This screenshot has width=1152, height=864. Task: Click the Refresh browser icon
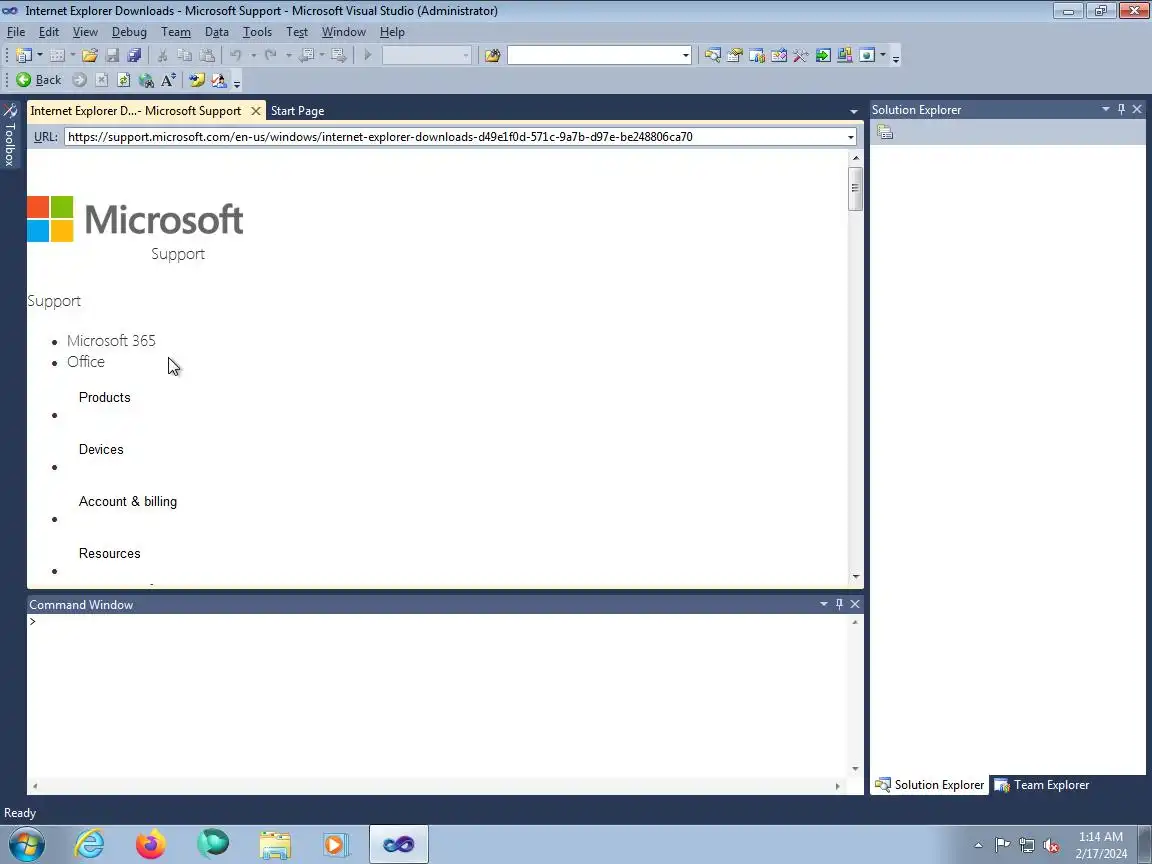point(123,80)
